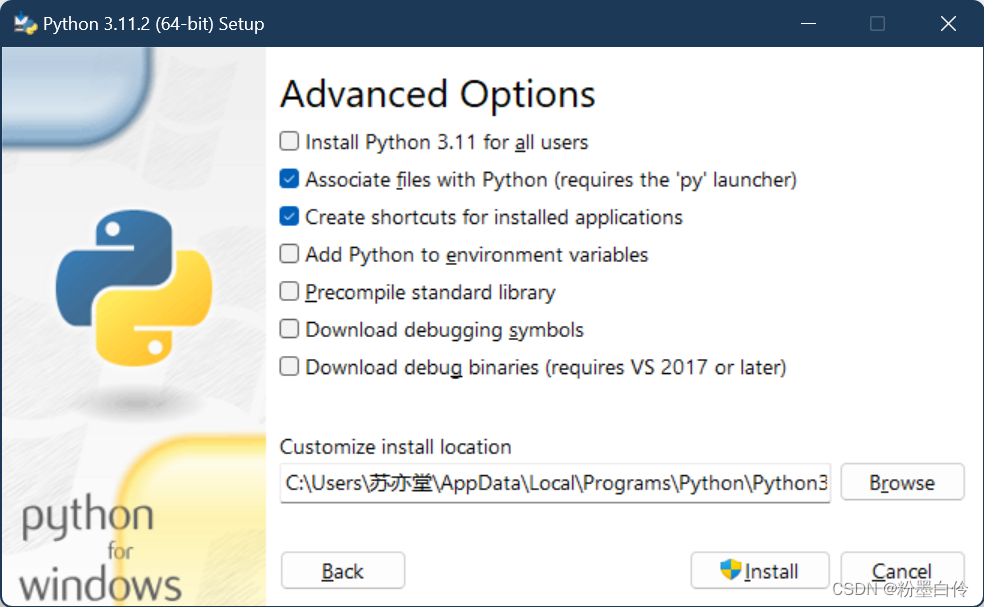Click the large Python logo graphic
Image resolution: width=984 pixels, height=607 pixels.
[134, 288]
